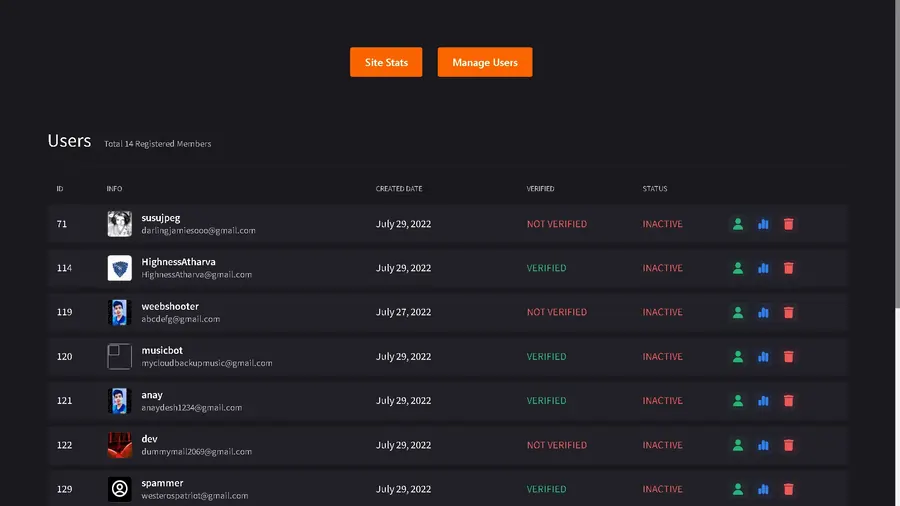Delete user dev with trash icon
Viewport: 900px width, 506px height.
[x=788, y=445]
